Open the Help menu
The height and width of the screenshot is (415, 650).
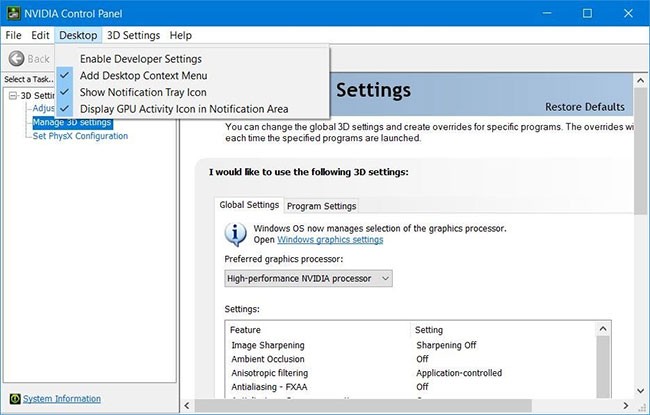(181, 35)
